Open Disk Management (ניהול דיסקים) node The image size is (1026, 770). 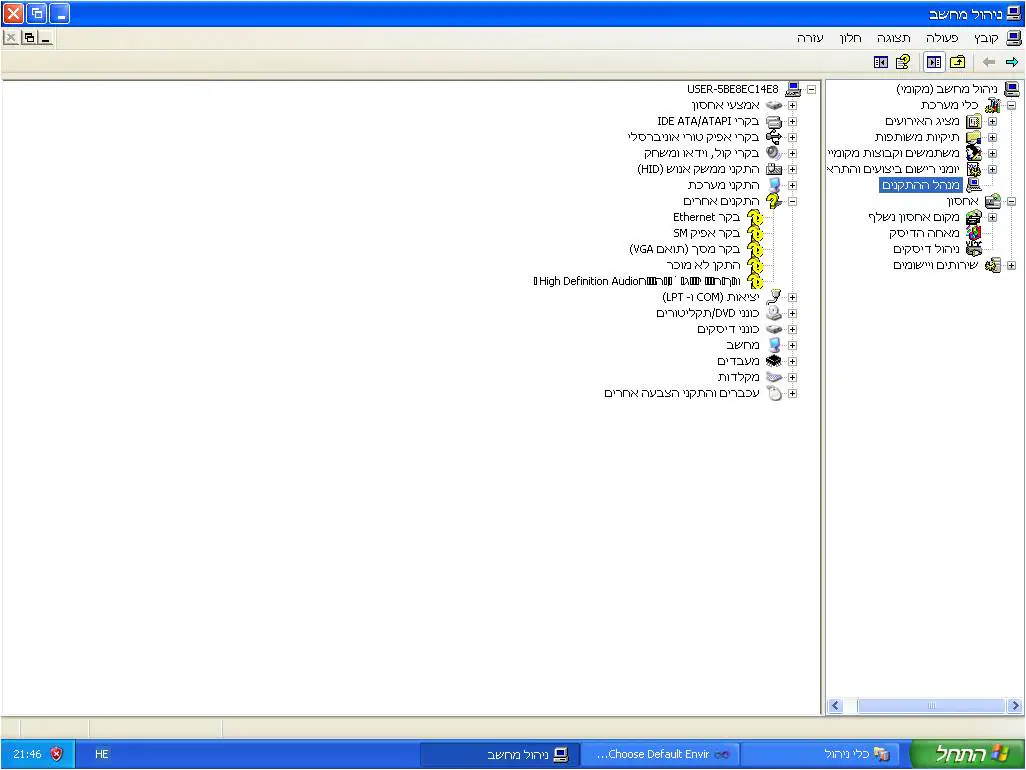click(x=926, y=249)
